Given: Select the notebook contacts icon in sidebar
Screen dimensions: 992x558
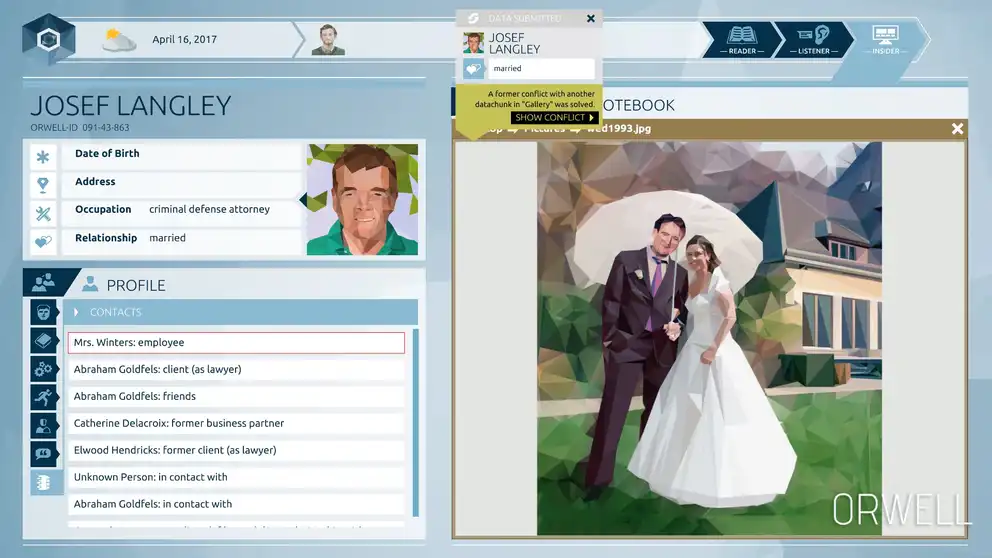Looking at the screenshot, I should (43, 481).
